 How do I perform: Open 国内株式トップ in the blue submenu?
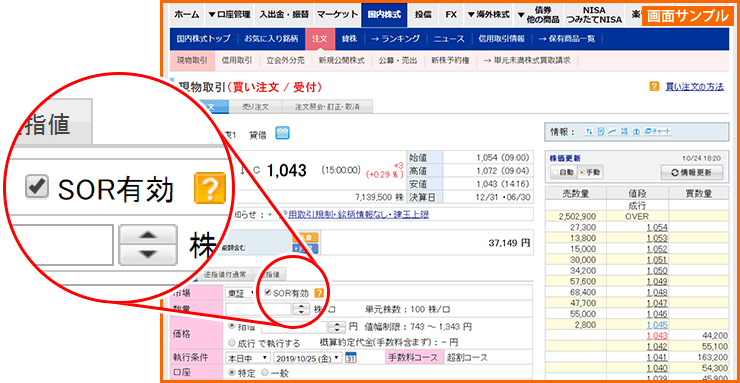203,39
